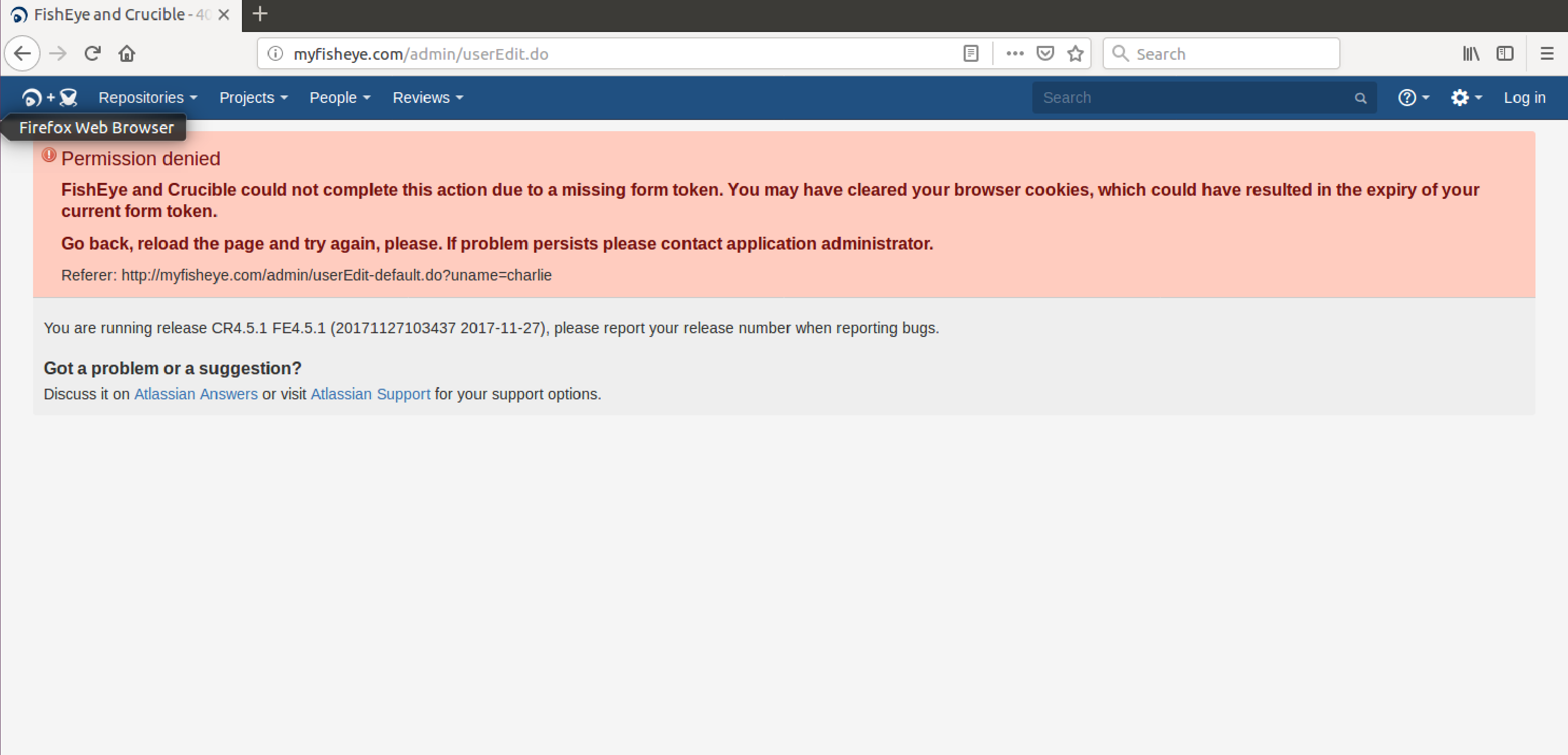The width and height of the screenshot is (1568, 755).
Task: Expand the Projects menu
Action: 253,98
